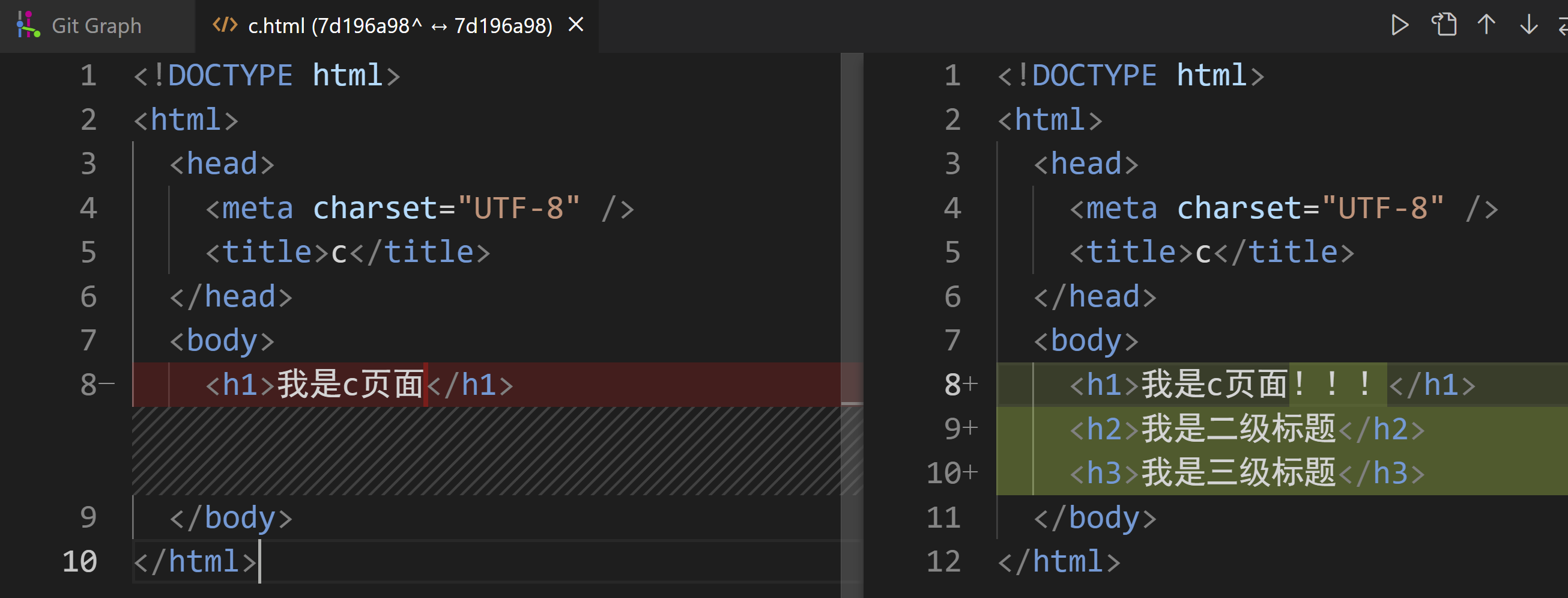Click the closing </html> on left line 10
The image size is (1568, 598).
tap(195, 561)
